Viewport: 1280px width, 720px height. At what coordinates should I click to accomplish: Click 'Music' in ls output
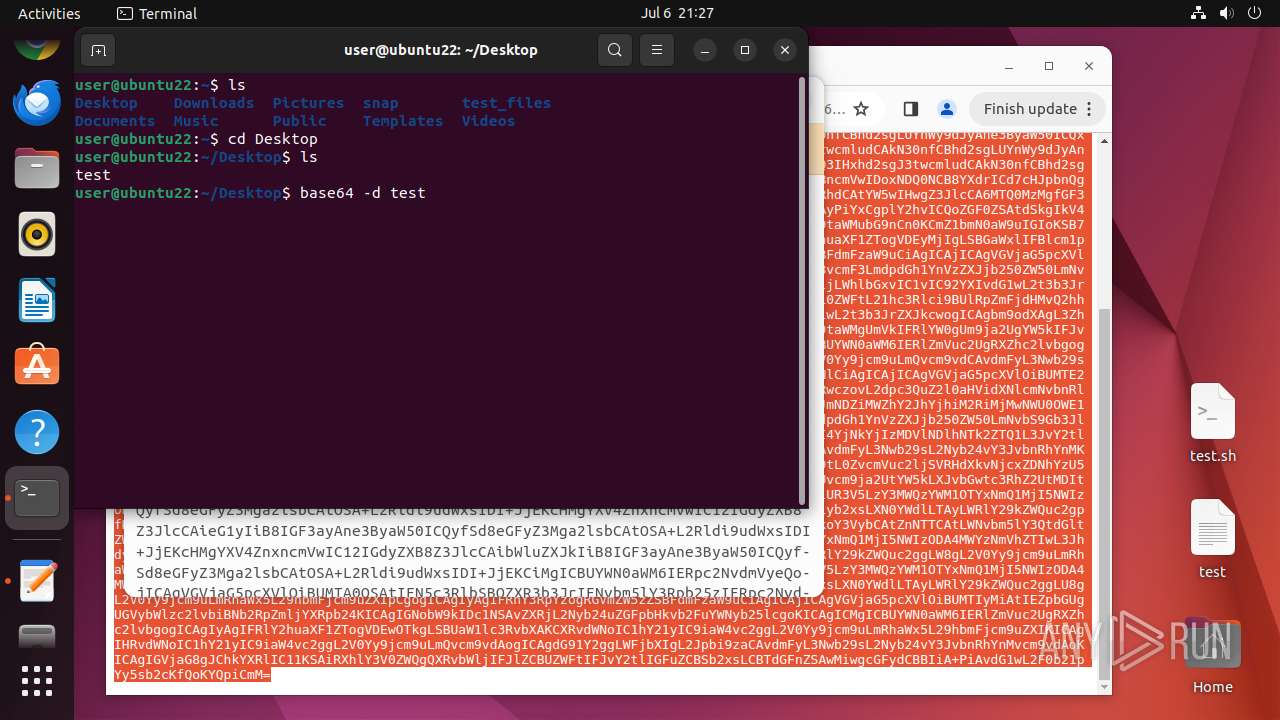[x=196, y=120]
